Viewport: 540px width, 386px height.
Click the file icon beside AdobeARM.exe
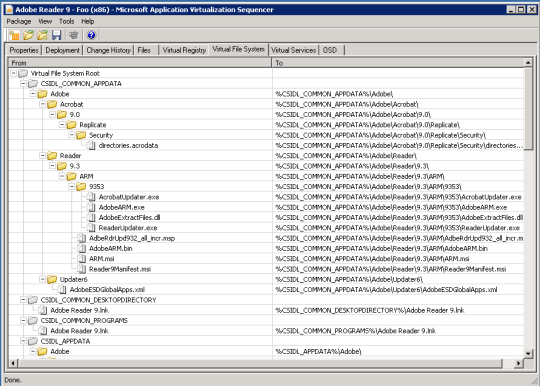(x=91, y=207)
